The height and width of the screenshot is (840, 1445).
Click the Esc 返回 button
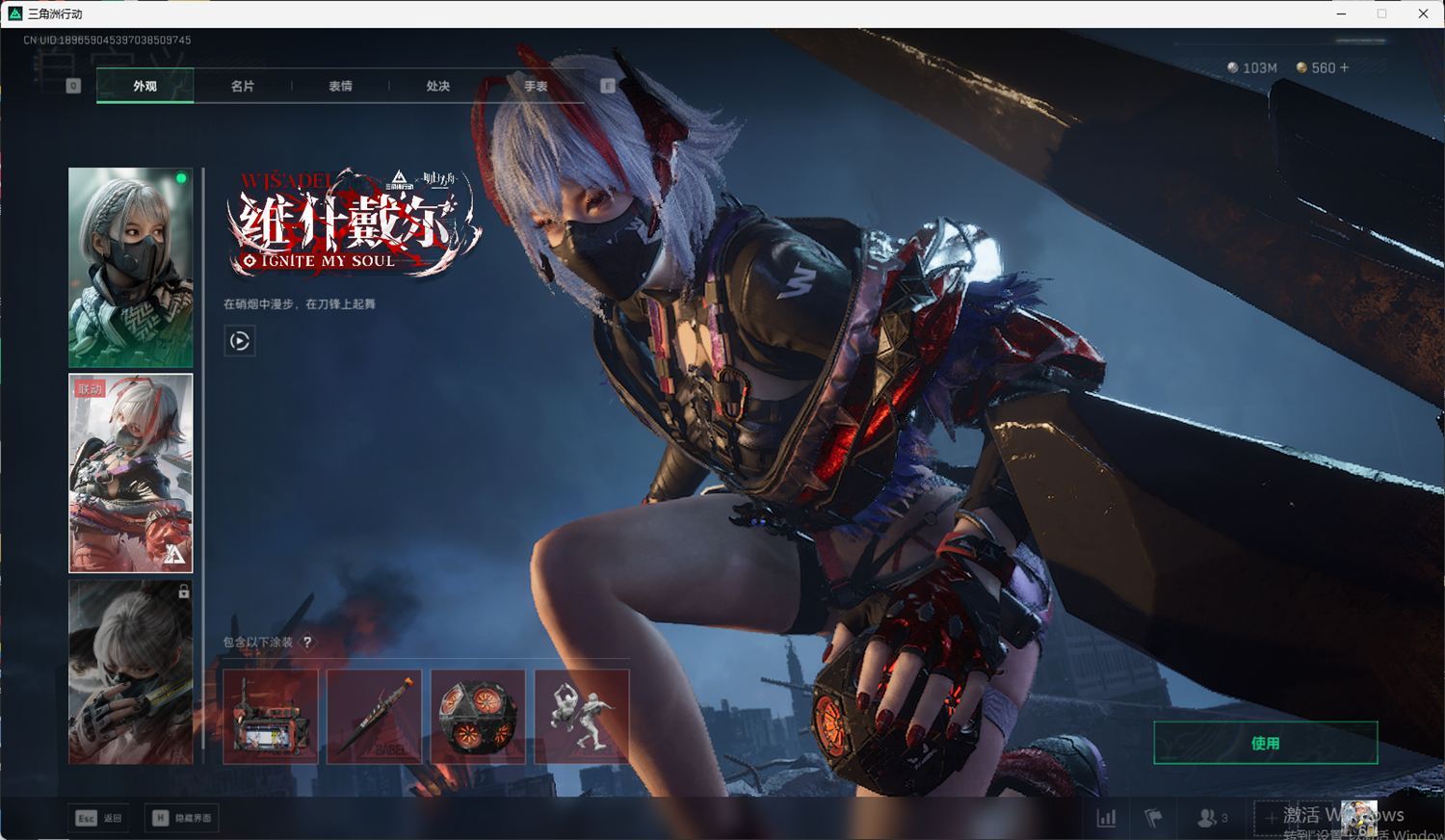point(98,818)
